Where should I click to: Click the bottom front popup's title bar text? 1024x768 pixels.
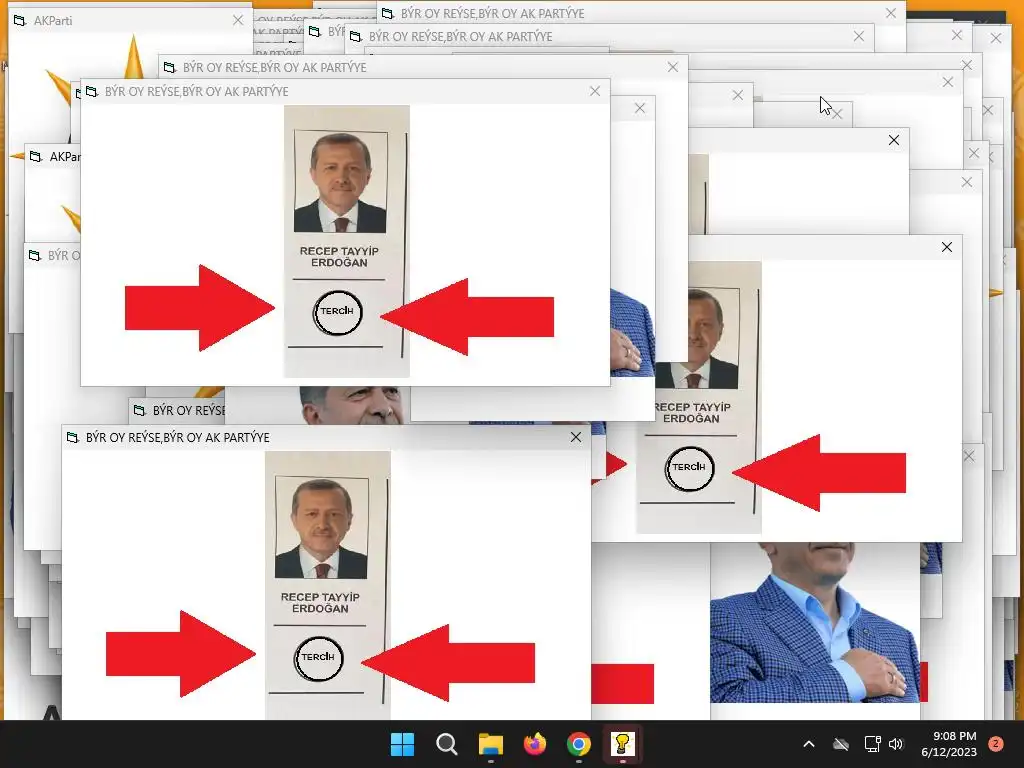click(x=178, y=438)
